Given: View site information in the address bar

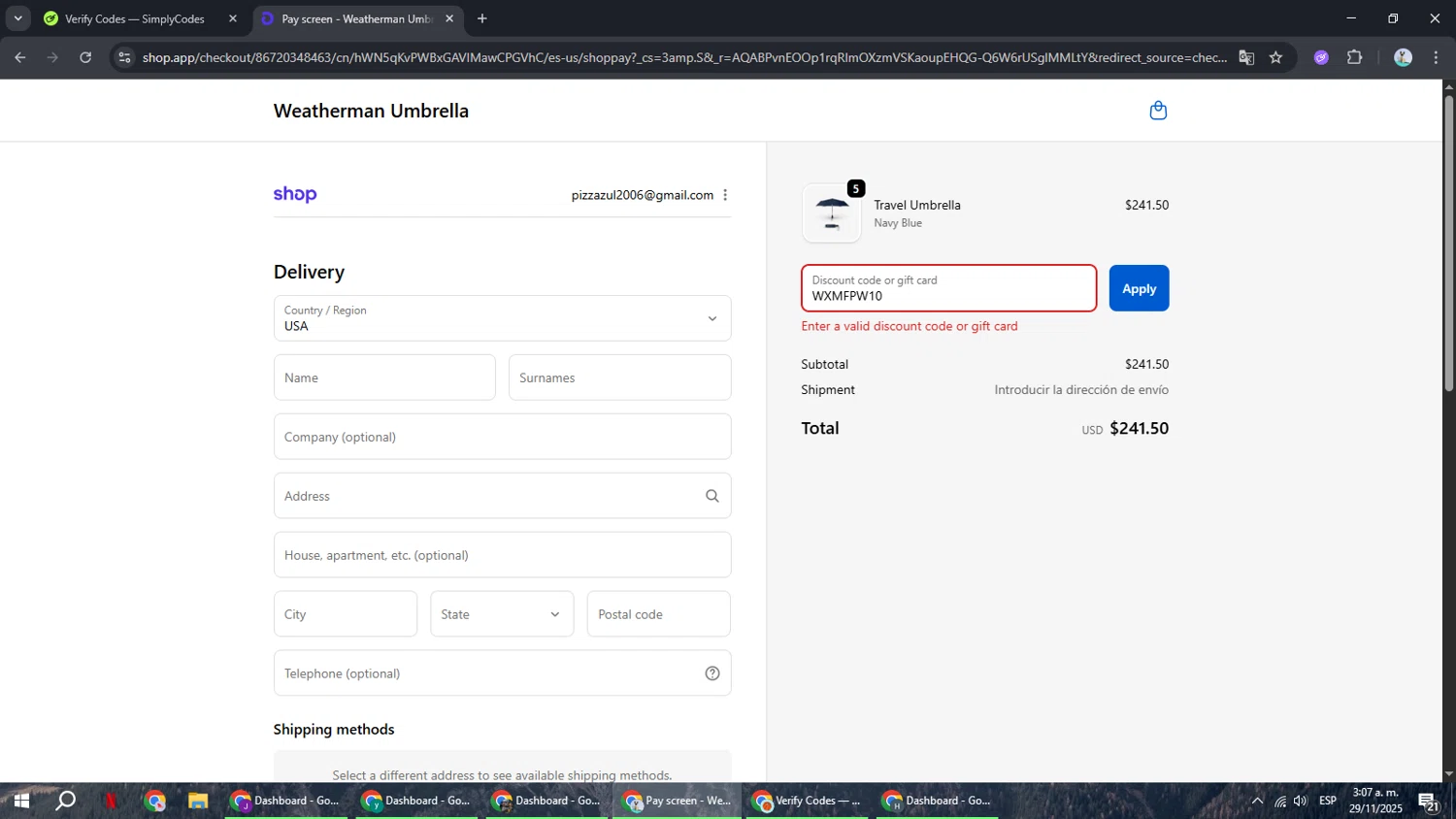Looking at the screenshot, I should point(123,57).
